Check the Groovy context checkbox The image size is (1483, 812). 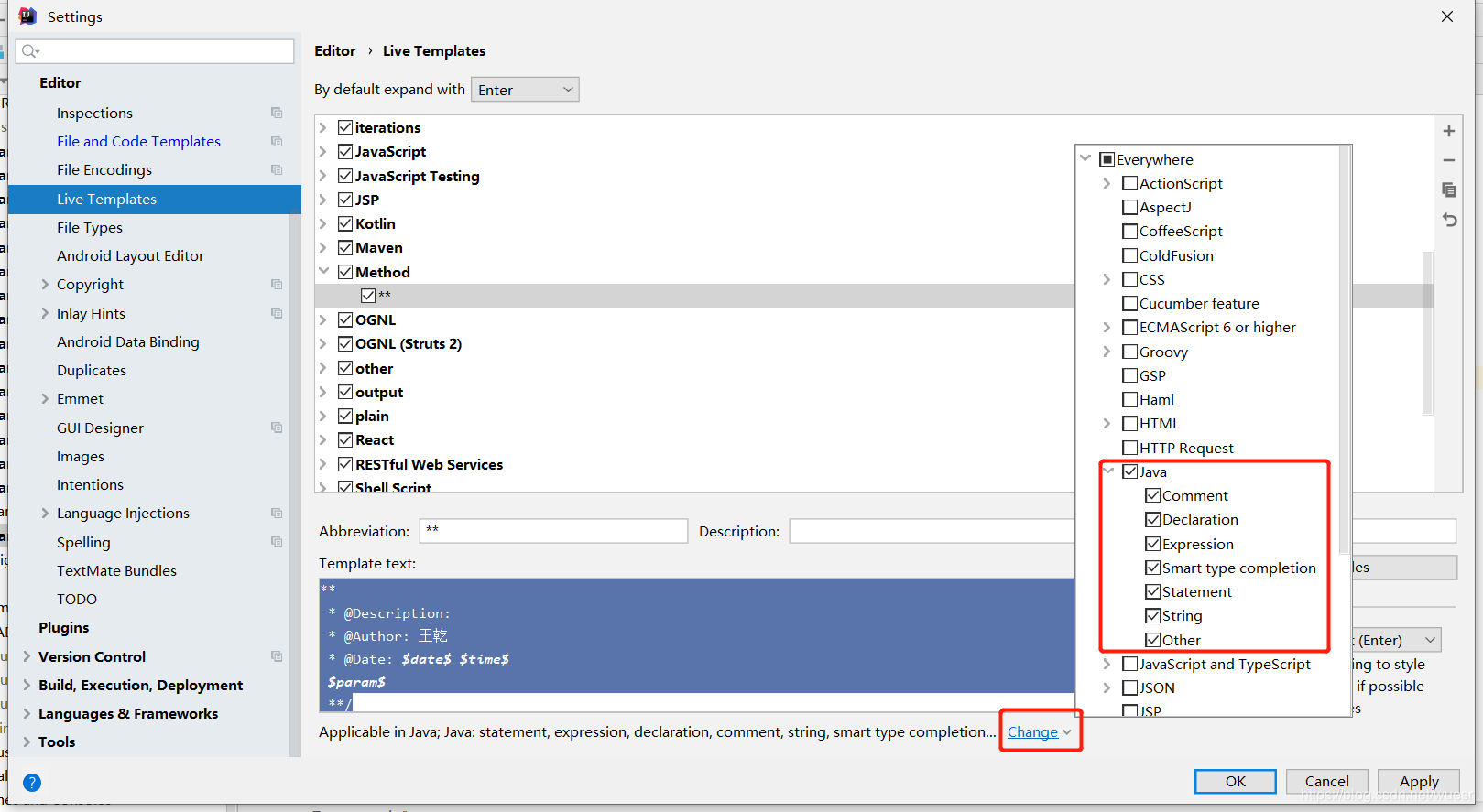1129,352
